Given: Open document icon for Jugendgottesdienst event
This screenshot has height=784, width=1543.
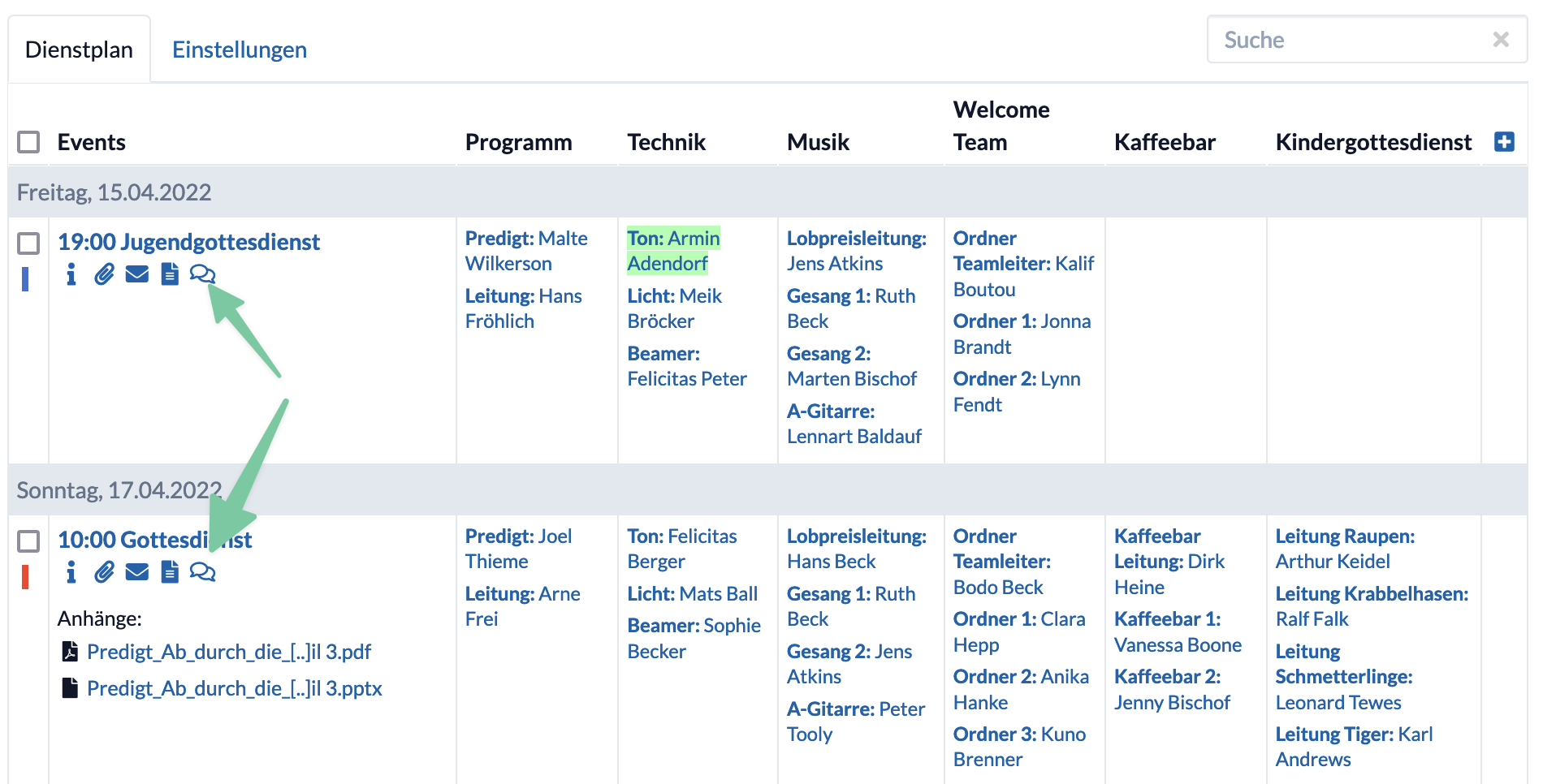Looking at the screenshot, I should [170, 274].
